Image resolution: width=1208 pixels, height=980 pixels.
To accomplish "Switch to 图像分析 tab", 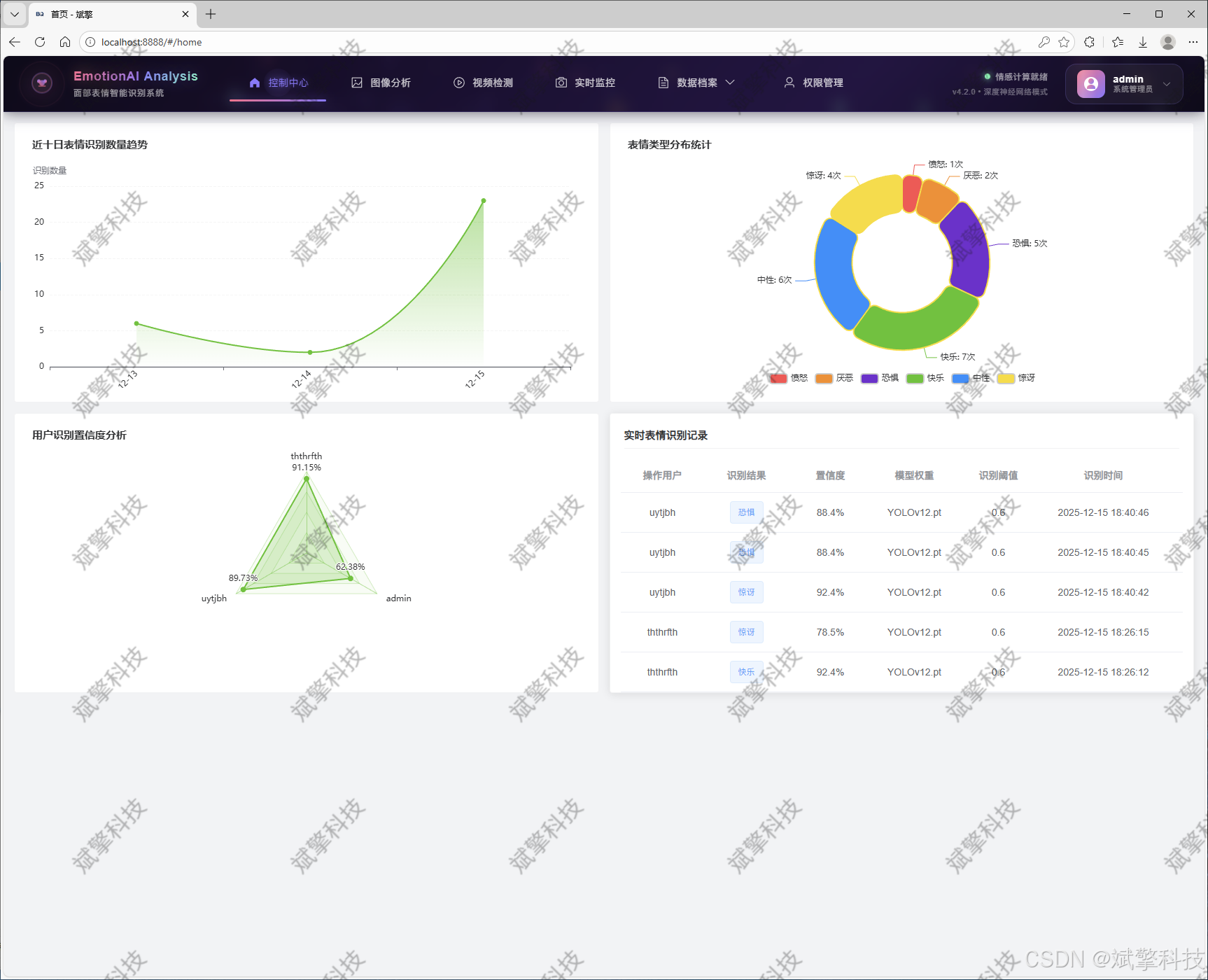I will (381, 83).
